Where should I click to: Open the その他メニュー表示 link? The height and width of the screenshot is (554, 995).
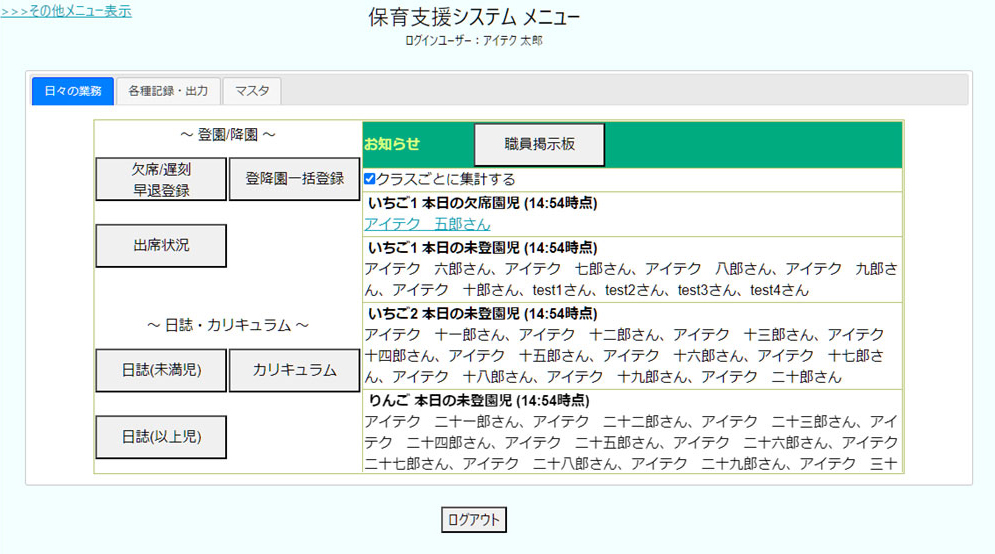(66, 11)
